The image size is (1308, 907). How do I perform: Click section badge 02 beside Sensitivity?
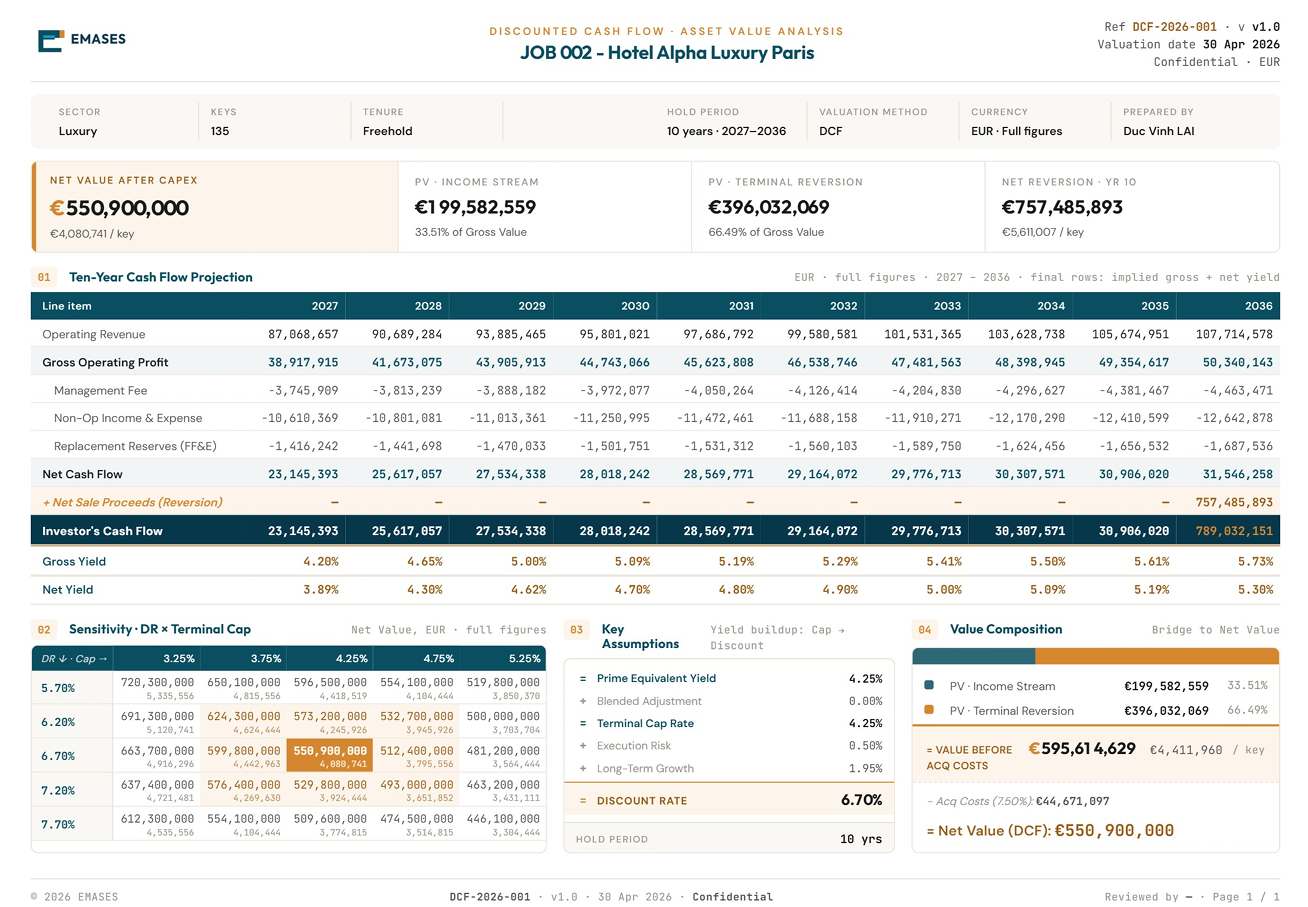[x=44, y=630]
